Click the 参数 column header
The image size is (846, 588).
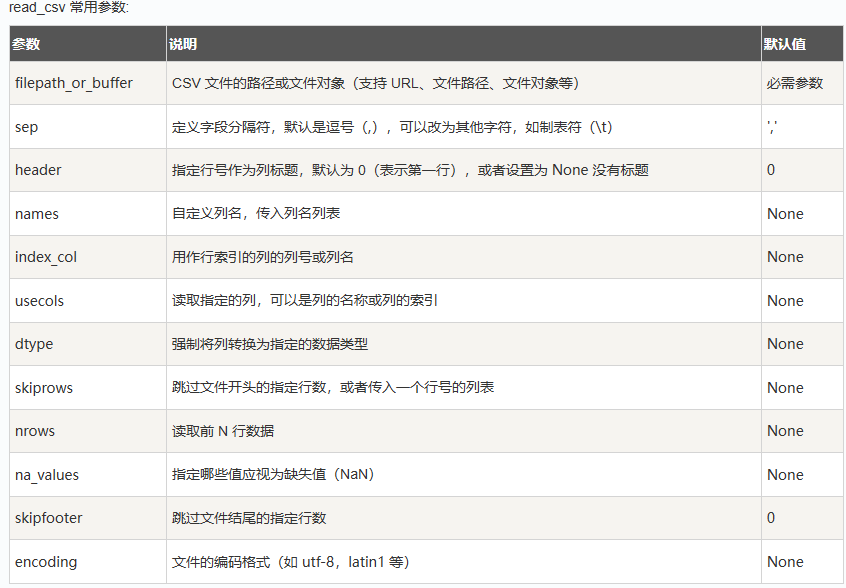[27, 45]
